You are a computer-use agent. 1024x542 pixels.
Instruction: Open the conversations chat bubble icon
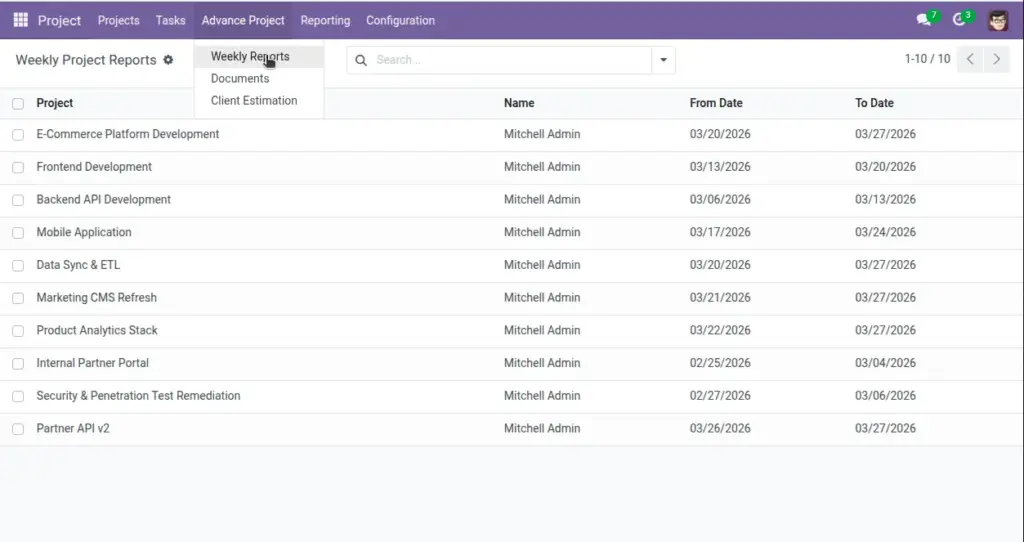pos(923,20)
